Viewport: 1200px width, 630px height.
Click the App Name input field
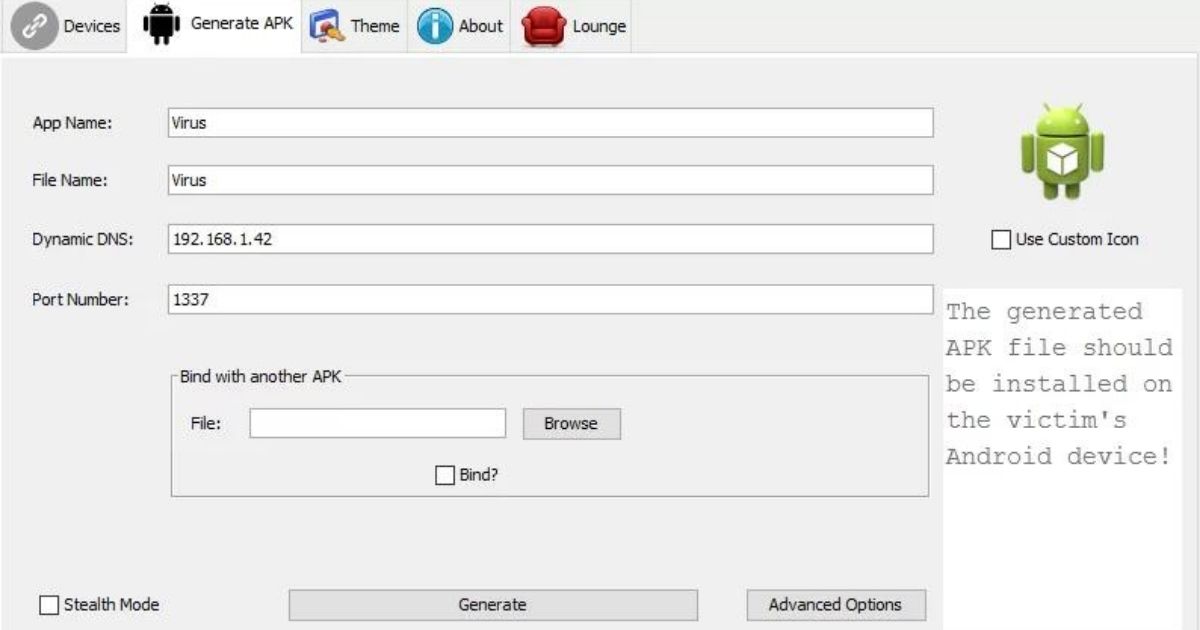point(550,123)
